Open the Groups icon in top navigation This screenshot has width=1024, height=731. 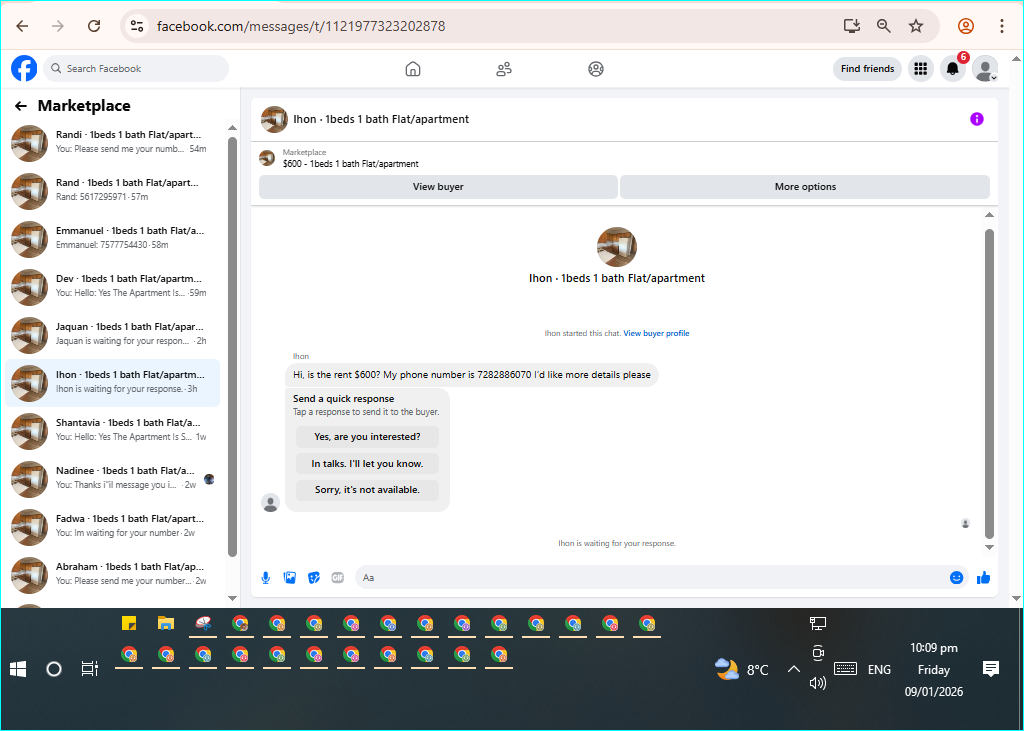pyautogui.click(x=596, y=69)
